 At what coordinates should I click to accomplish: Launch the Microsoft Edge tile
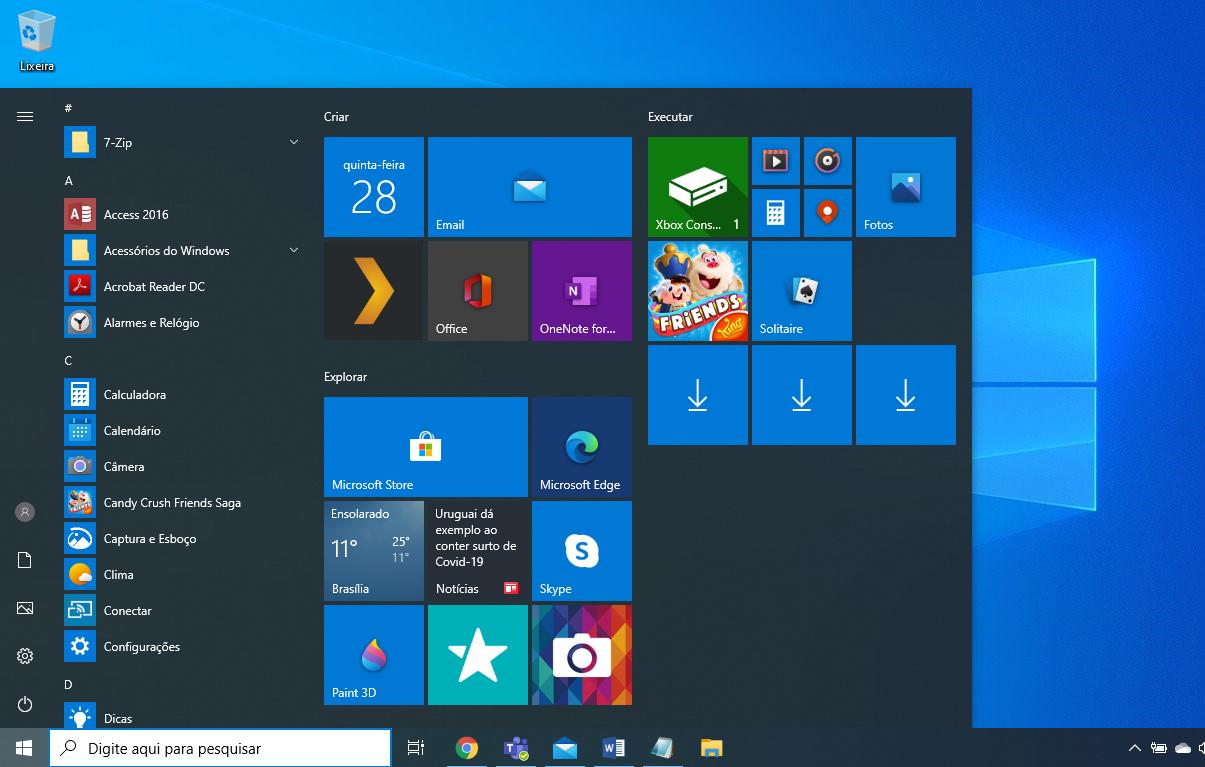pos(582,447)
